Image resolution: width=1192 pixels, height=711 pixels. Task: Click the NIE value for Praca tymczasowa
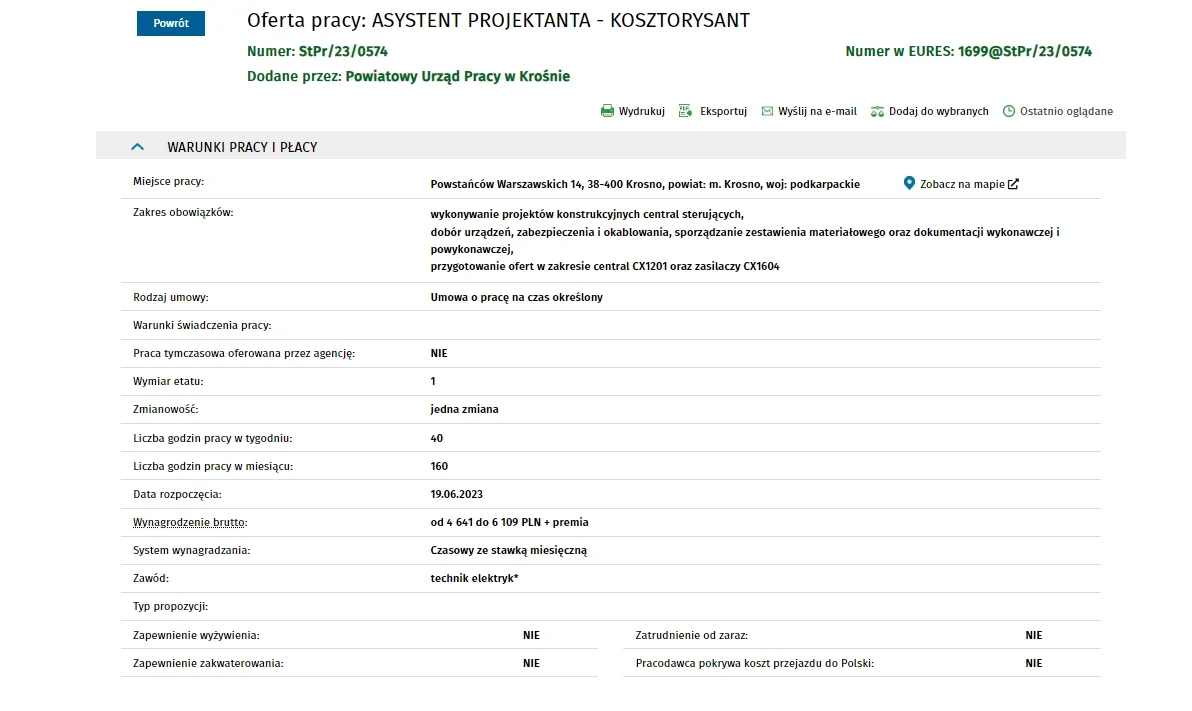pyautogui.click(x=439, y=354)
